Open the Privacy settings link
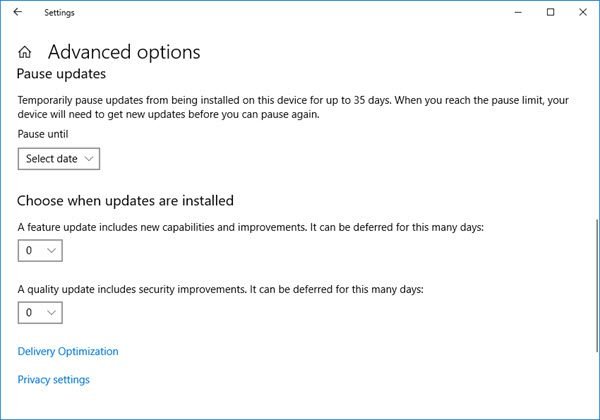Image resolution: width=600 pixels, height=420 pixels. click(x=54, y=380)
